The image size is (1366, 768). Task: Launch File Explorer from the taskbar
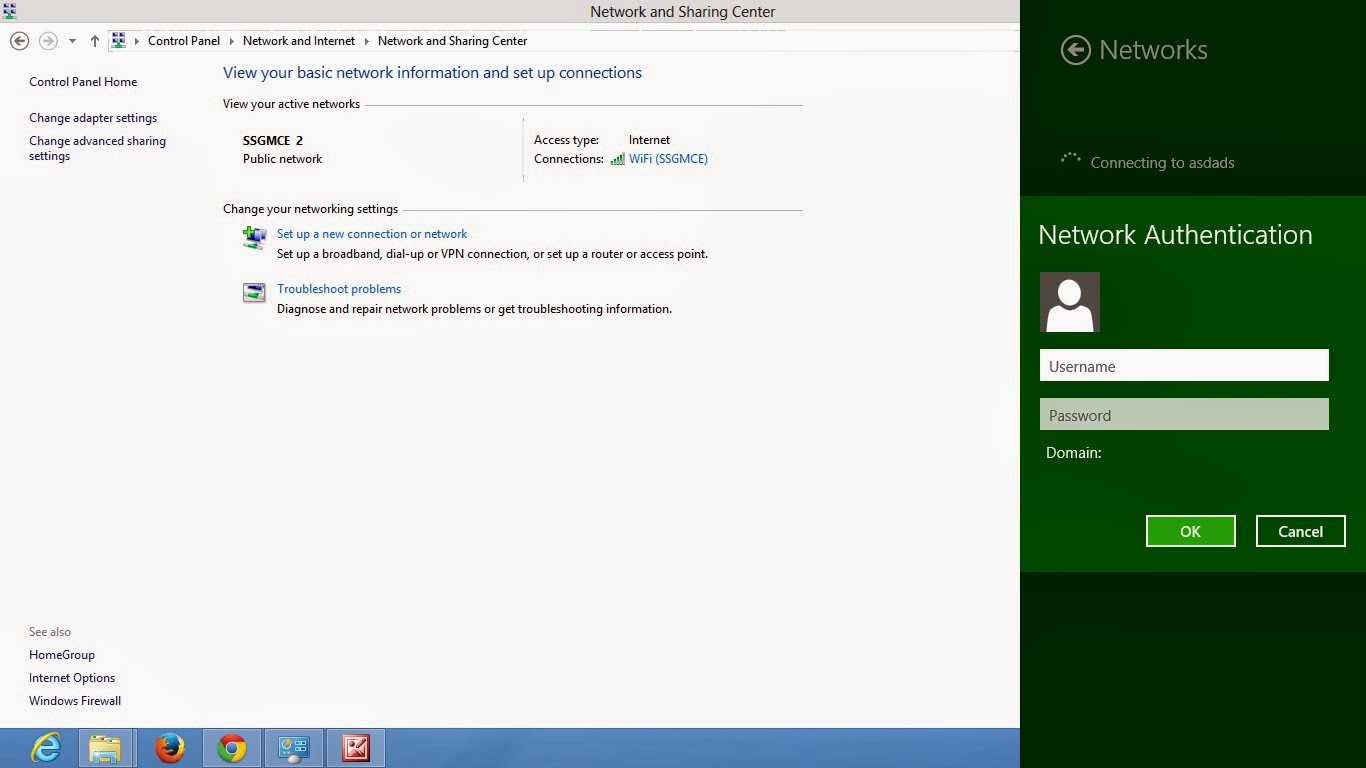click(105, 748)
